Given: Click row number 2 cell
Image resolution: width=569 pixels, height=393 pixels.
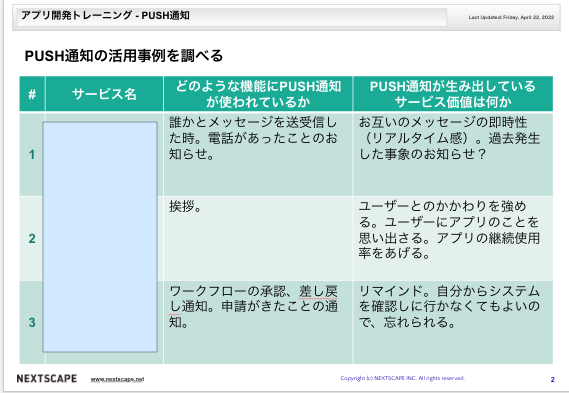Looking at the screenshot, I should click(x=32, y=238).
